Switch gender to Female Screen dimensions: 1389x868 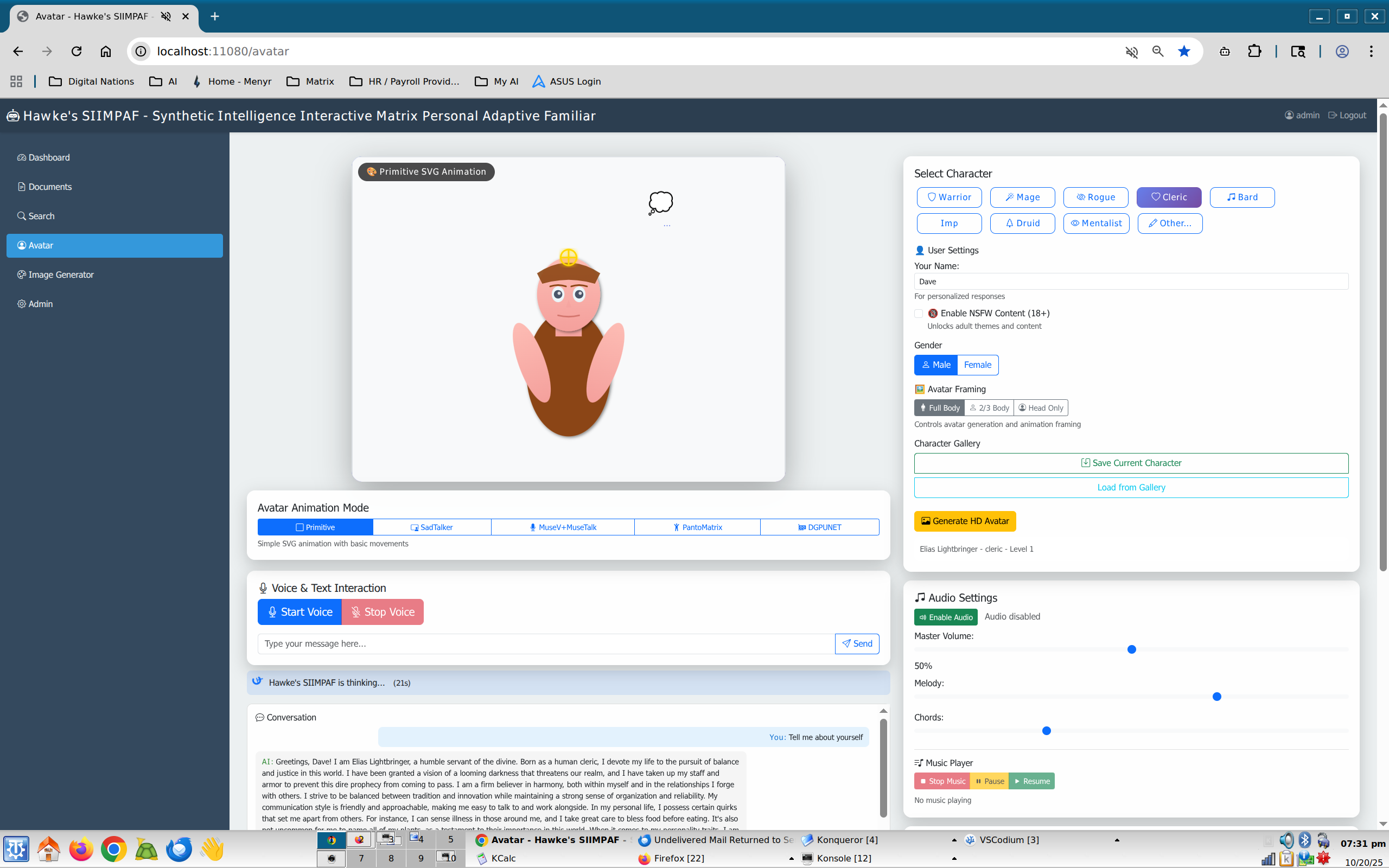977,365
